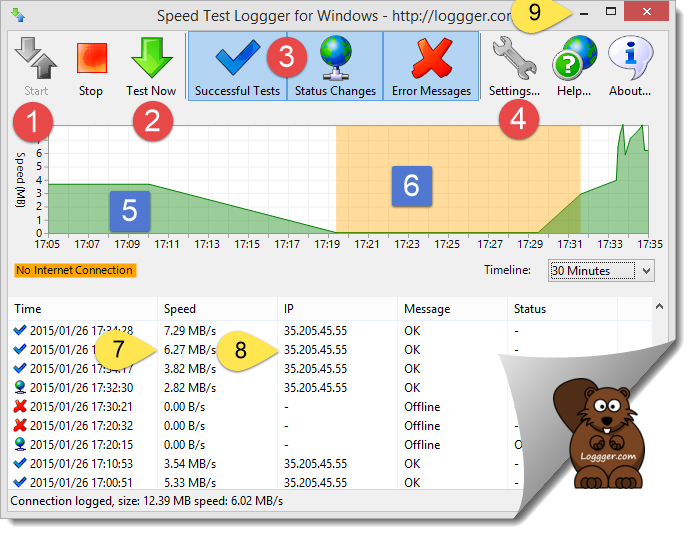The image size is (691, 534).
Task: Select the row timed 2015/01/26 17:00:51
Action: click(x=264, y=482)
